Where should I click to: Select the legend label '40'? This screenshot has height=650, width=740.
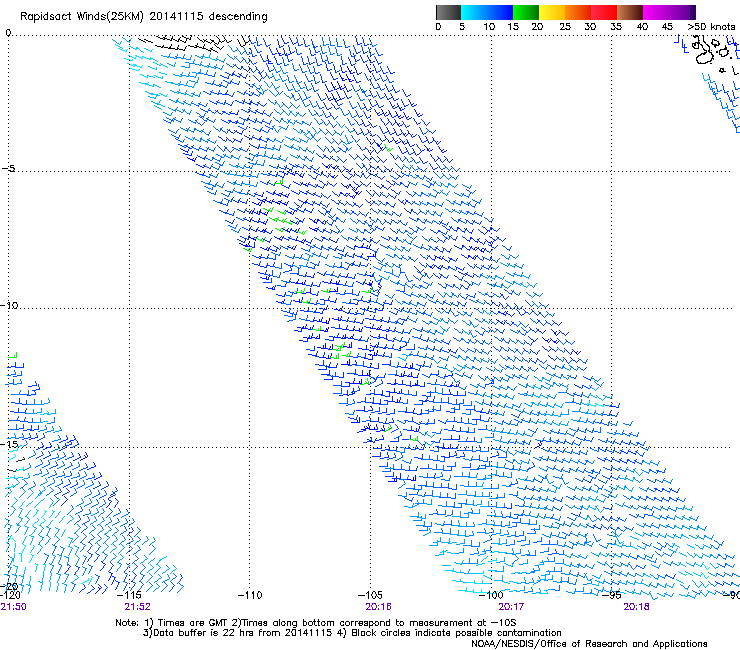pos(642,27)
